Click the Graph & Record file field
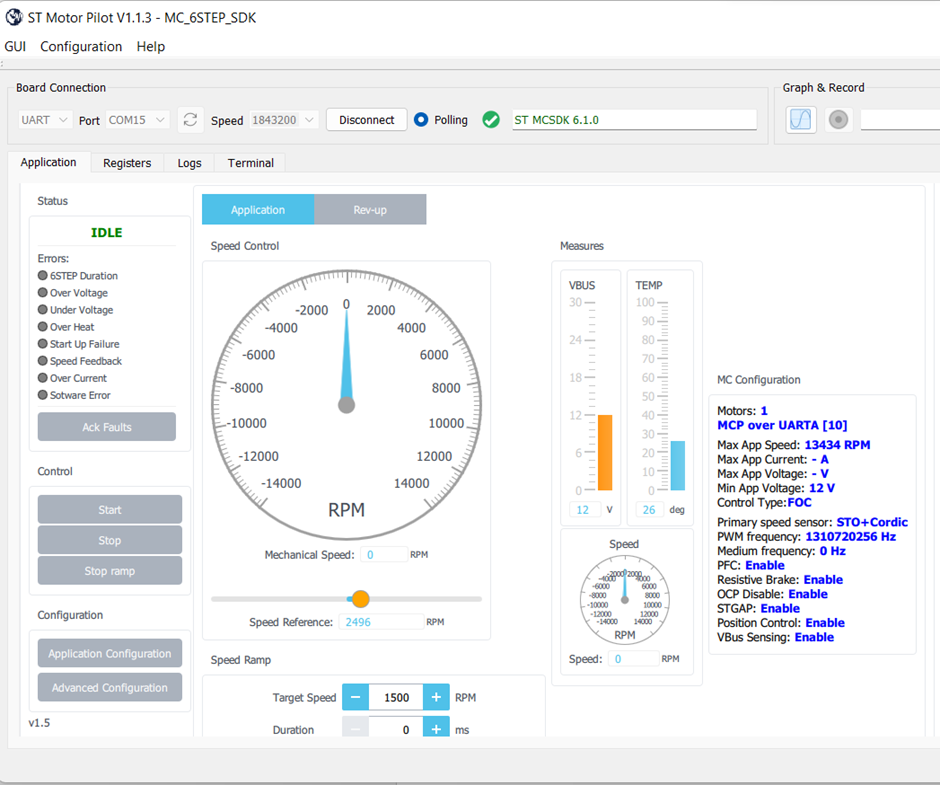940x785 pixels. (900, 120)
